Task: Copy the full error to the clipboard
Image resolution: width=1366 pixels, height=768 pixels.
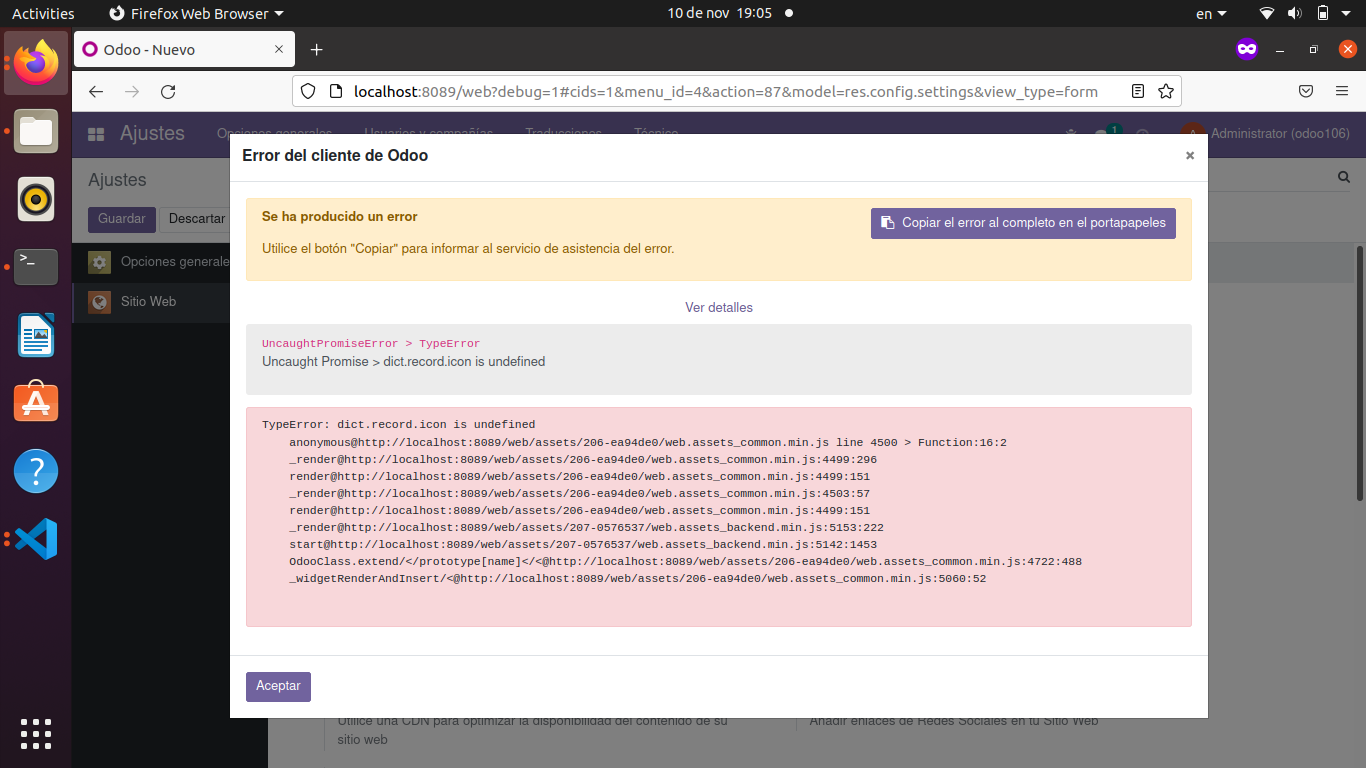Action: coord(1022,223)
